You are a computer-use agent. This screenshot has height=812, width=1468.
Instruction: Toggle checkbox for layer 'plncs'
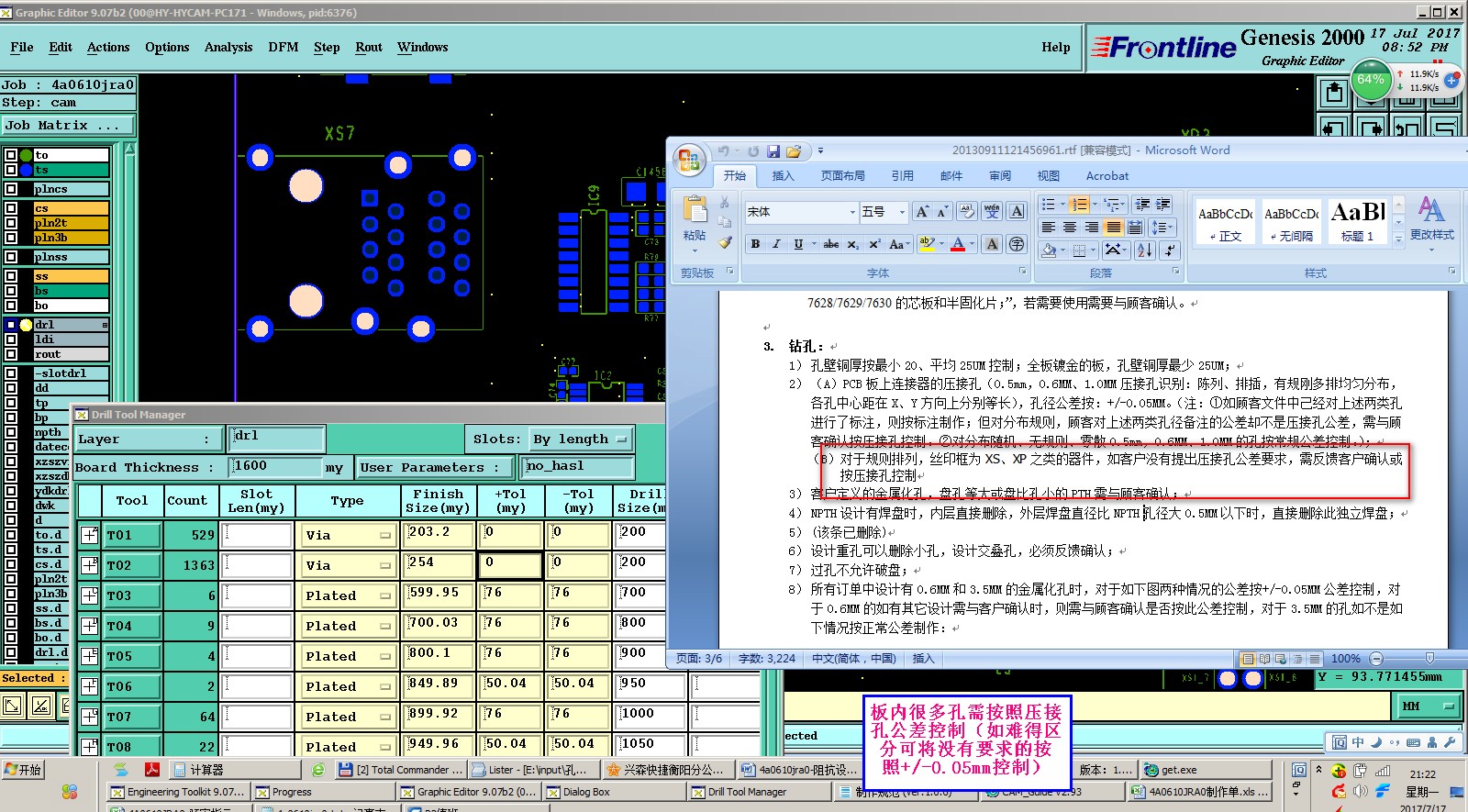[11, 189]
